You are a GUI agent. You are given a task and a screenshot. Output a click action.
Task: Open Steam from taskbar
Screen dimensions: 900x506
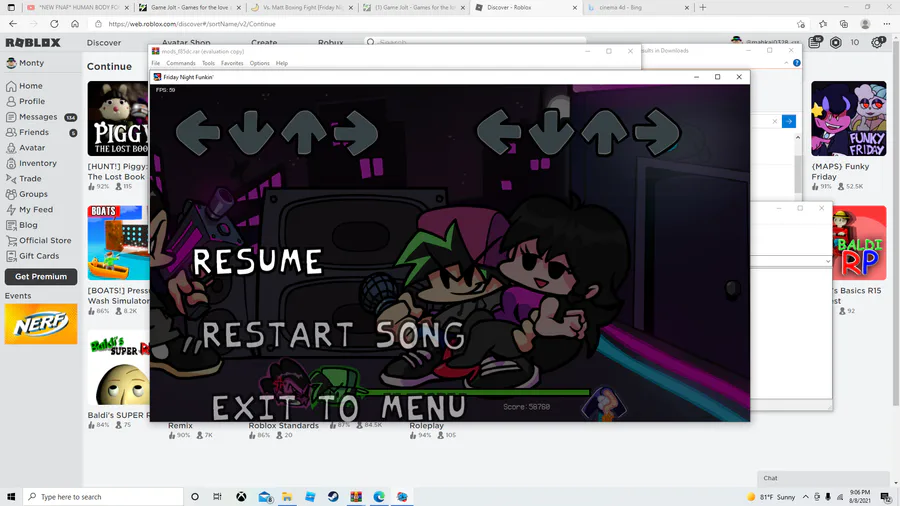(333, 497)
